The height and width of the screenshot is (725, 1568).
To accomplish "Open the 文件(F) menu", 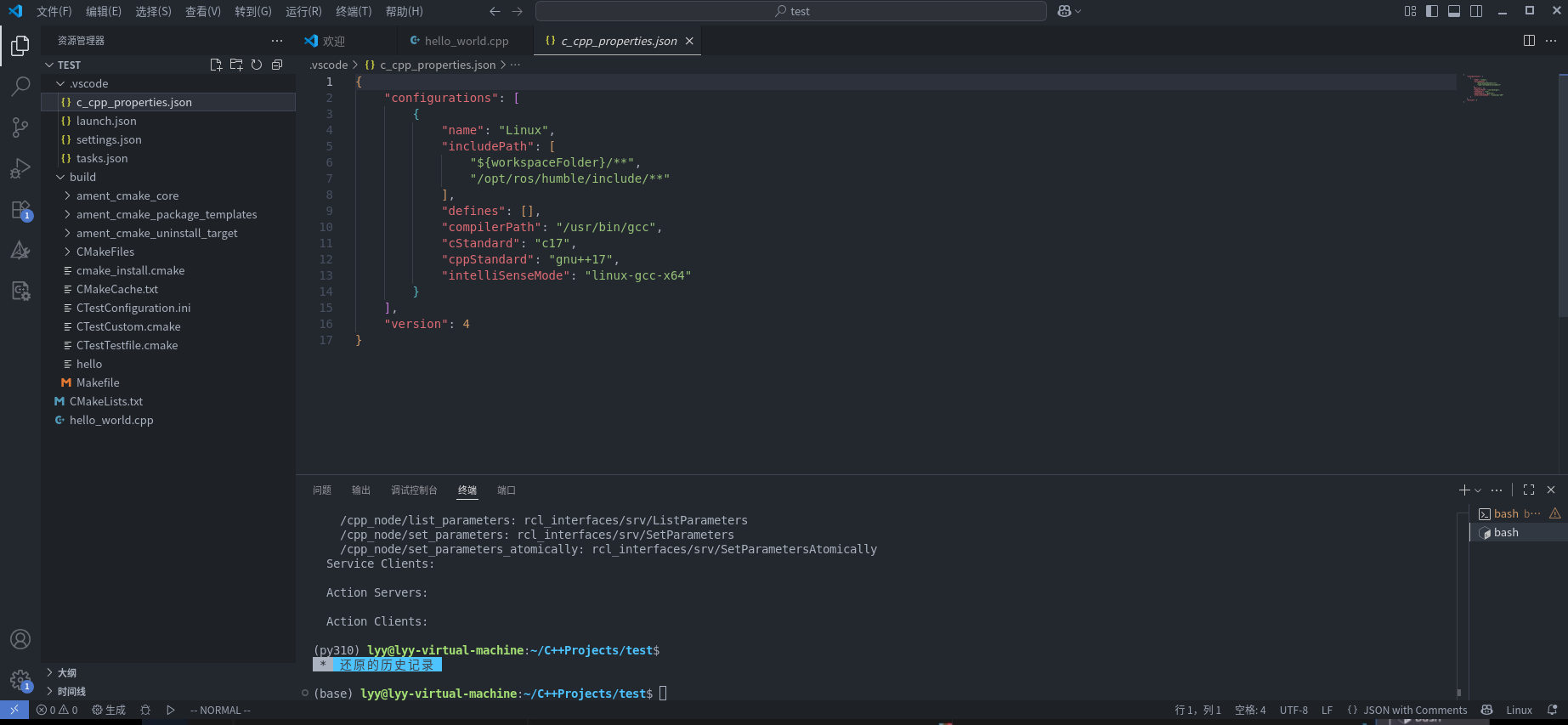I will [54, 11].
